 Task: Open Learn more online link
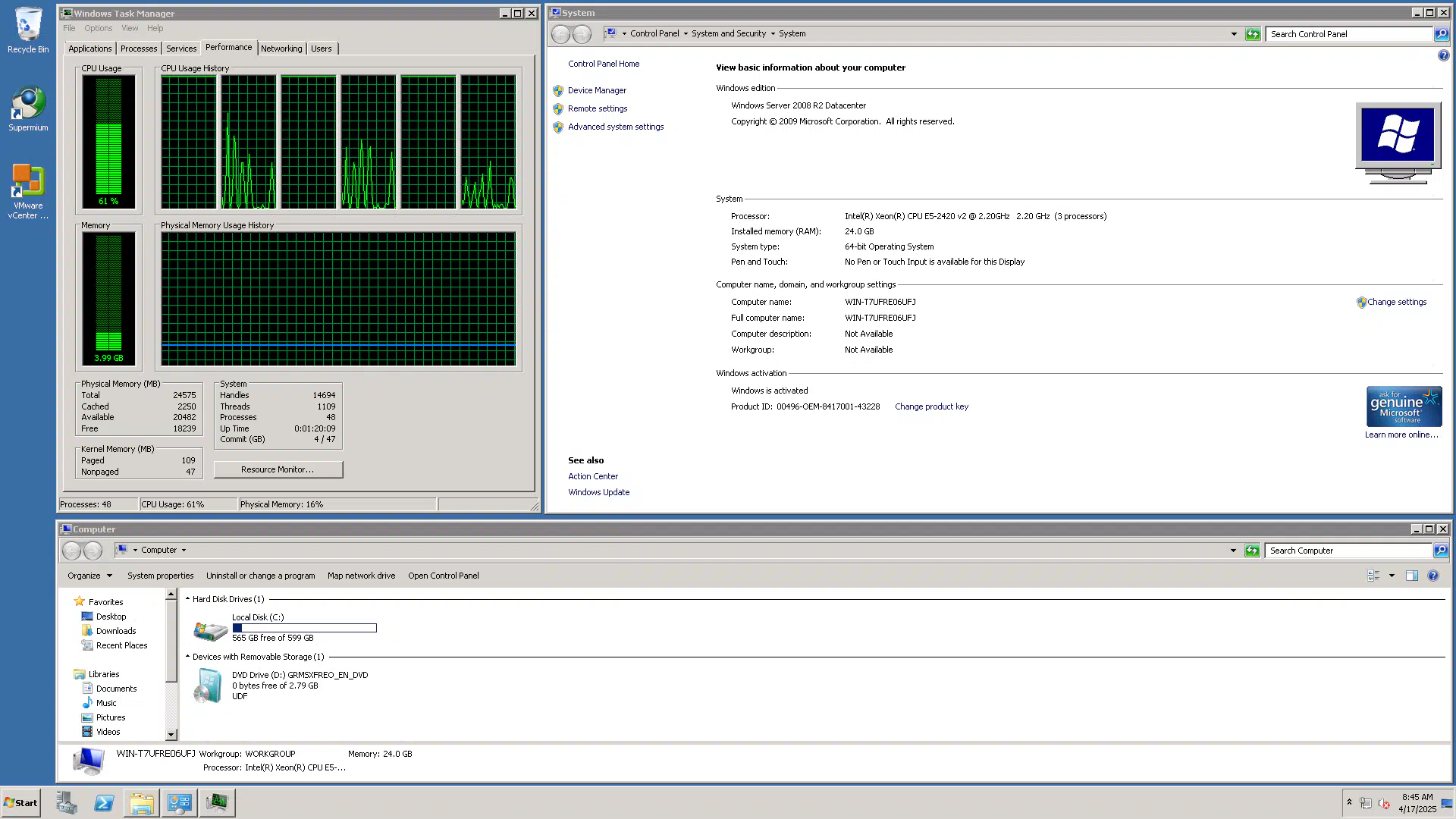point(1401,435)
